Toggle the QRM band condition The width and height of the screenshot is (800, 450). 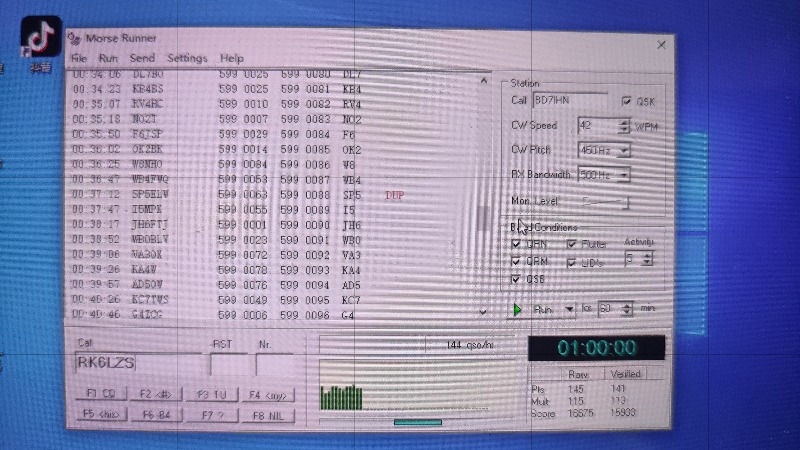point(516,261)
